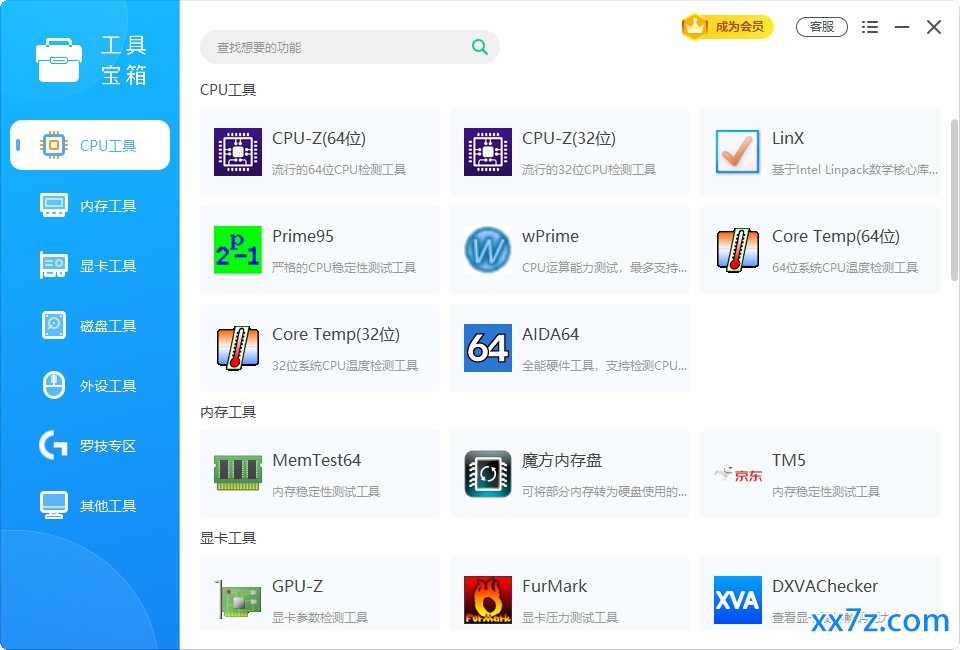The height and width of the screenshot is (650, 960).
Task: Select the LinX checkmark icon
Action: [737, 152]
